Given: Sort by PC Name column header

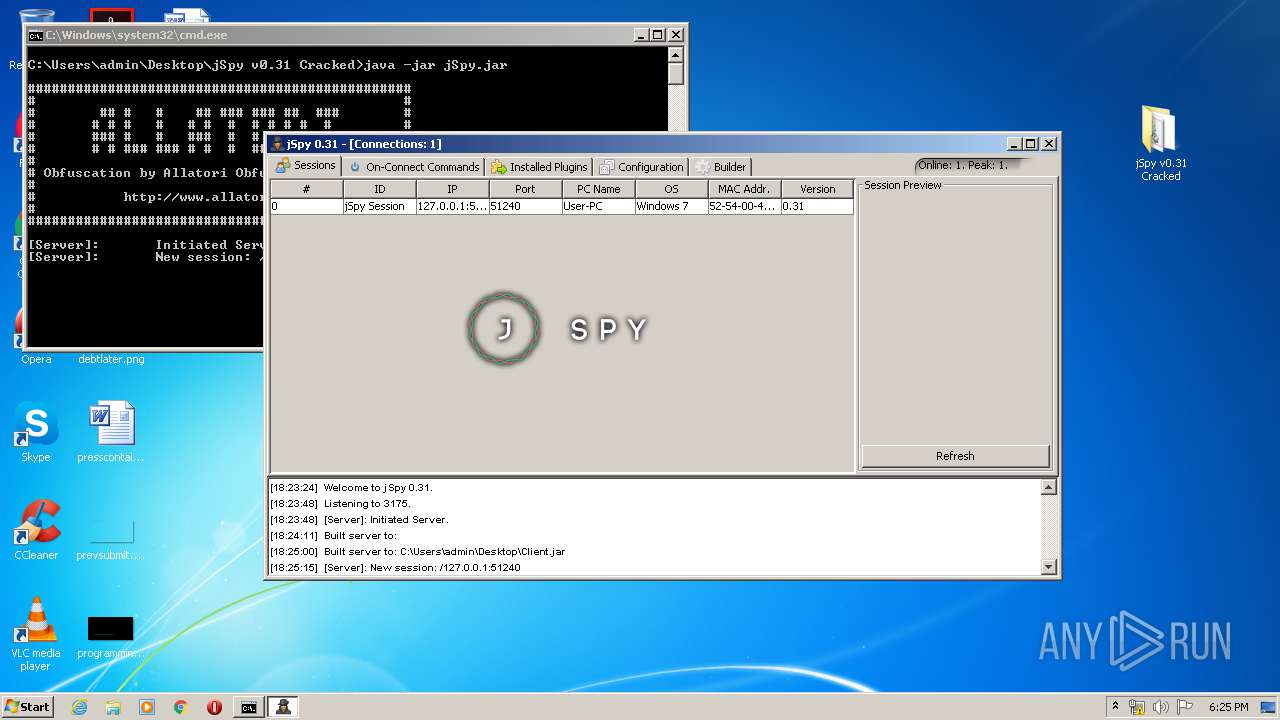Looking at the screenshot, I should coord(598,189).
